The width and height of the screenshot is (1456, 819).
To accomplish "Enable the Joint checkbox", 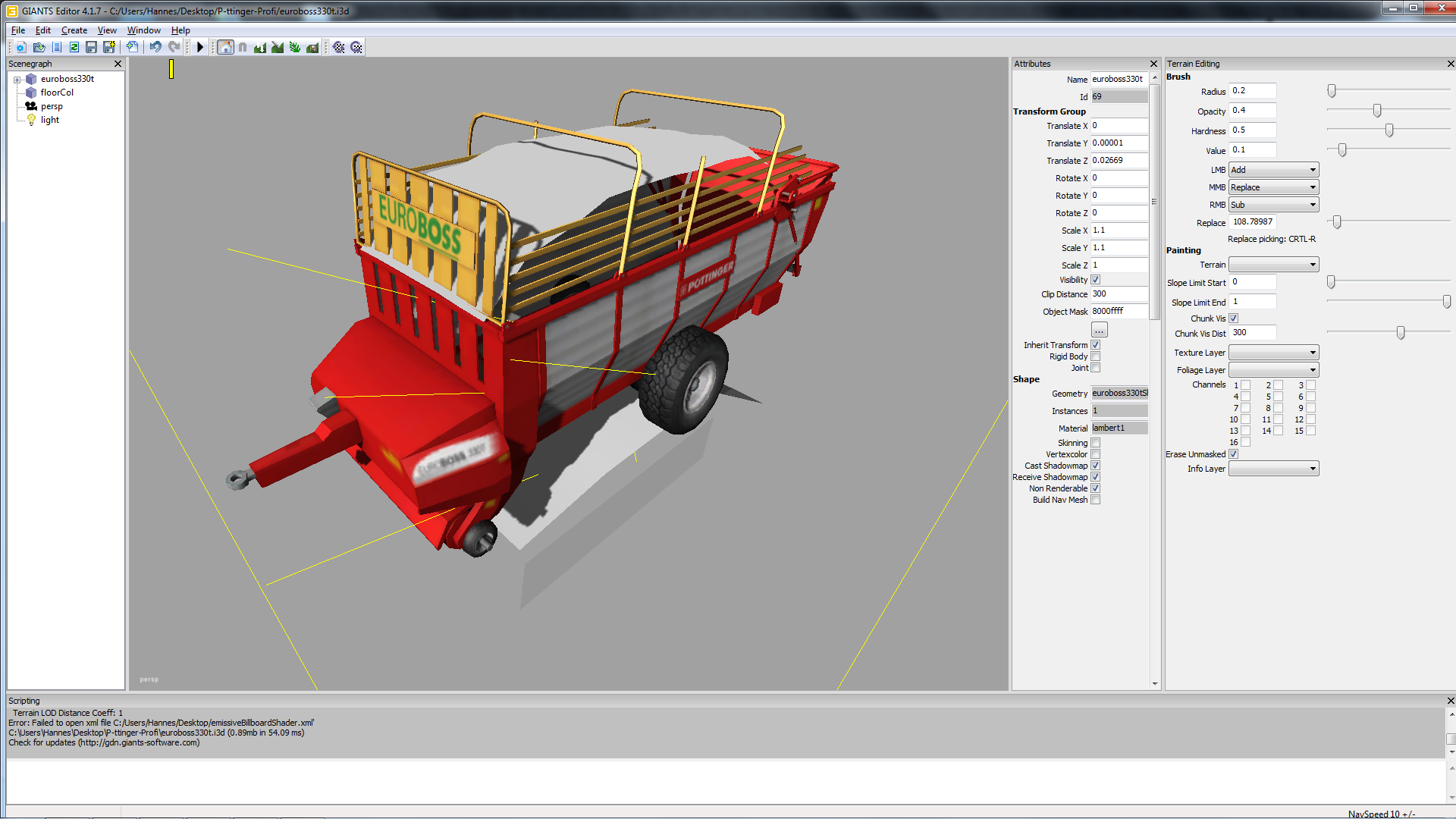I will pyautogui.click(x=1096, y=368).
